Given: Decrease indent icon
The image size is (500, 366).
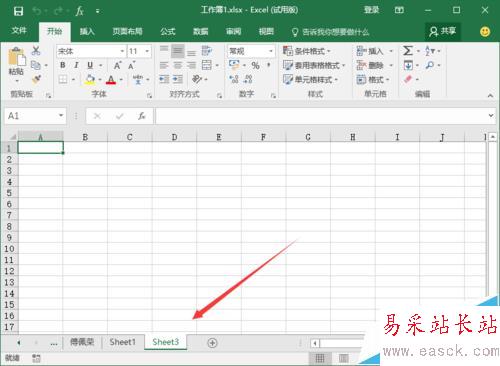Looking at the screenshot, I should pyautogui.click(x=164, y=79).
